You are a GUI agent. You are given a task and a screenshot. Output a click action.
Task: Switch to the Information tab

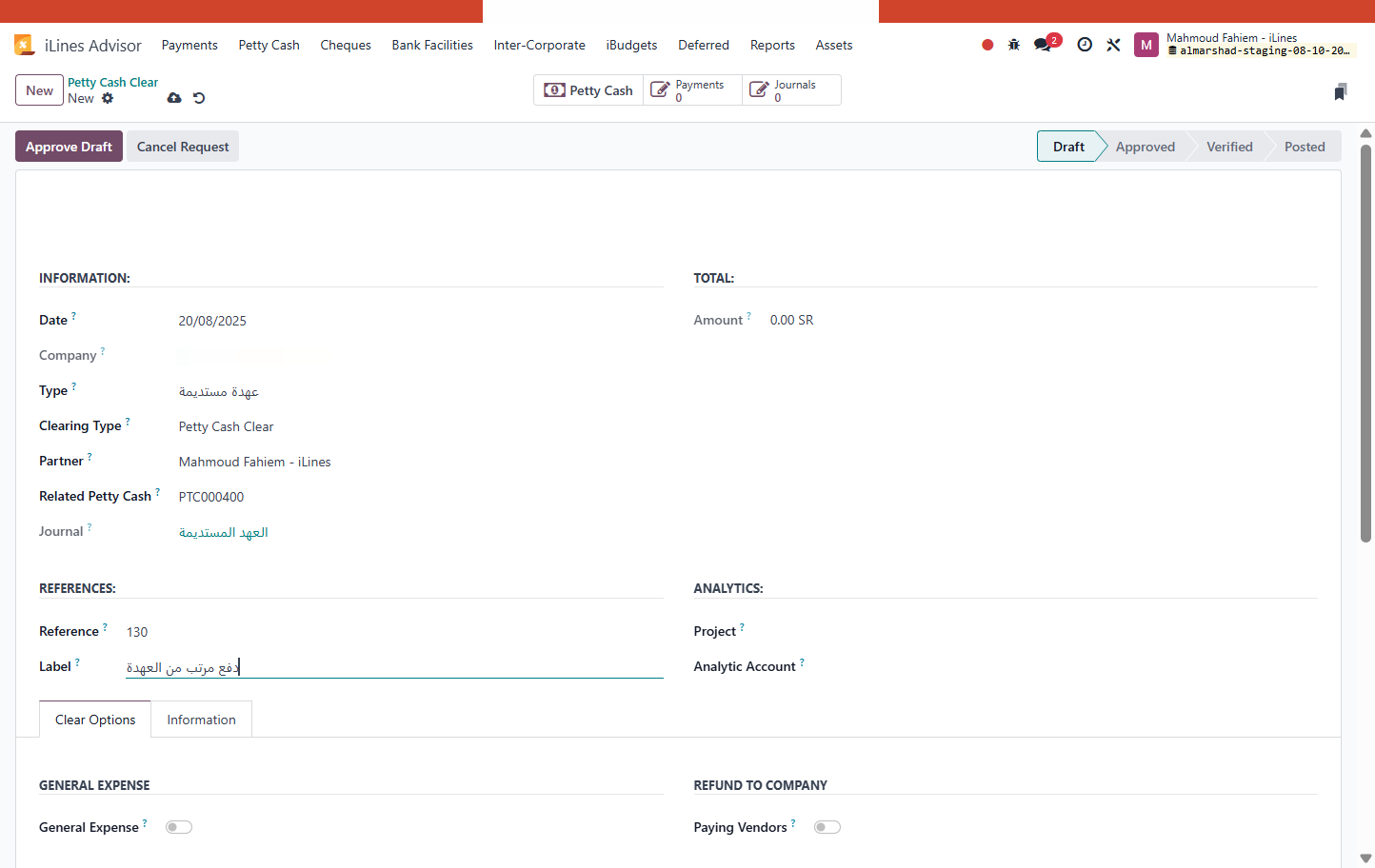(202, 720)
